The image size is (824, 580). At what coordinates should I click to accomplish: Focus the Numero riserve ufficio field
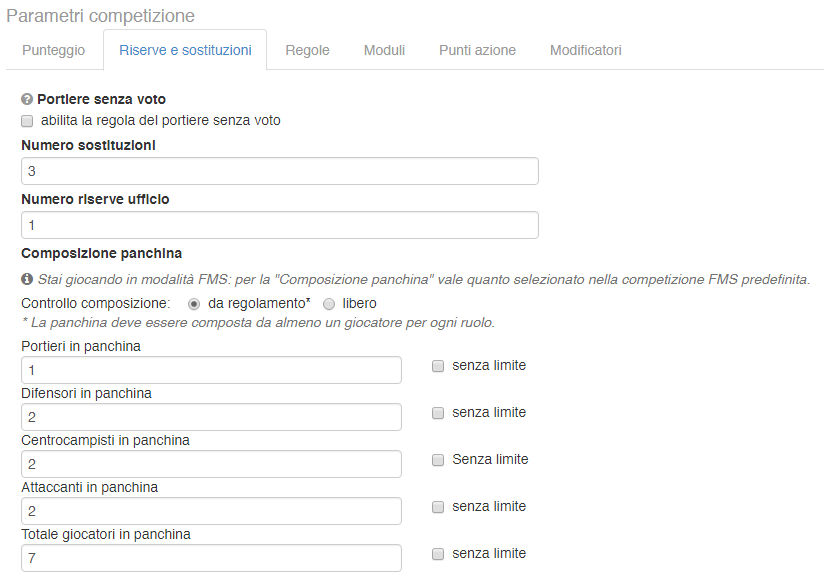280,225
